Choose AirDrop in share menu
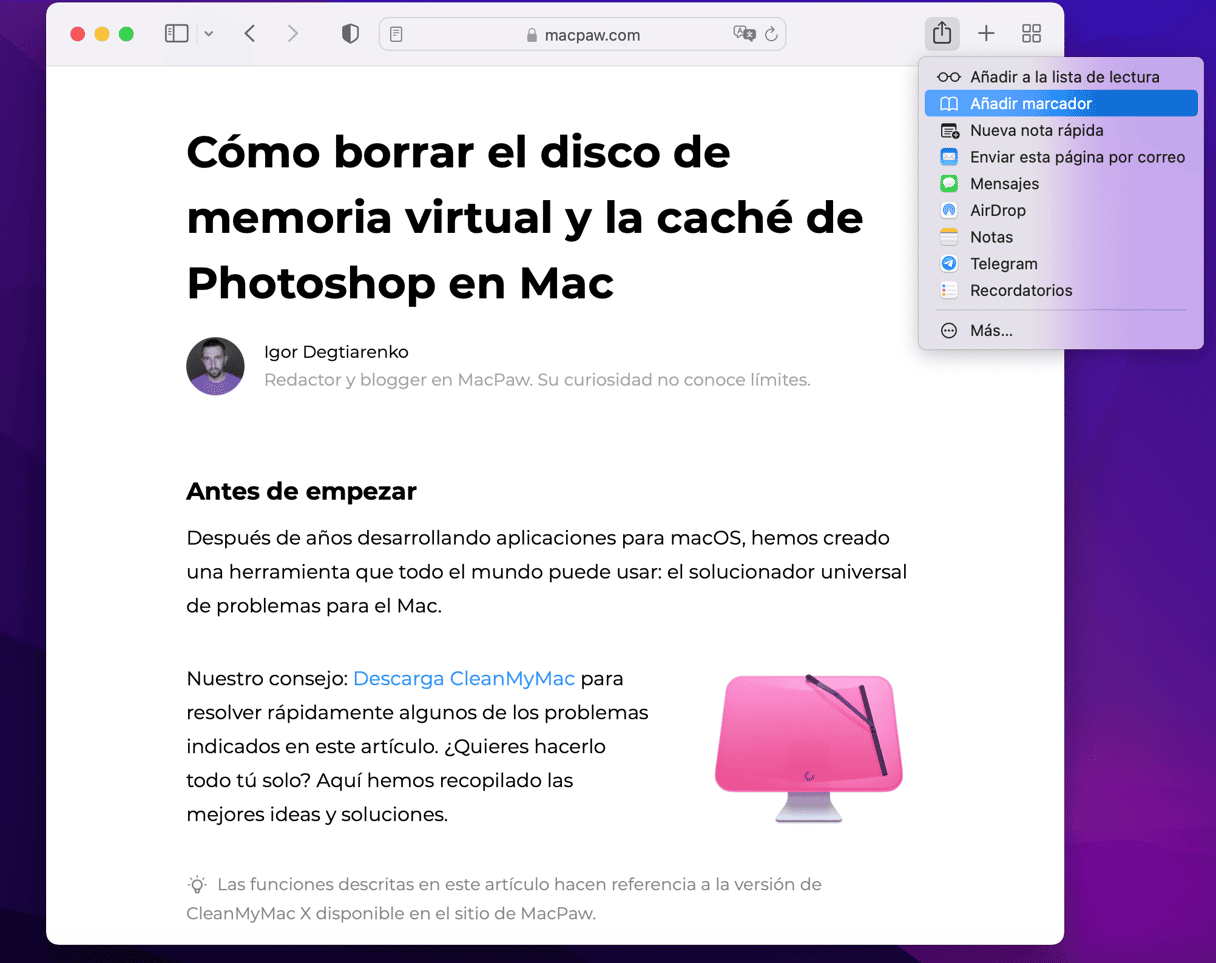 pyautogui.click(x=1061, y=210)
